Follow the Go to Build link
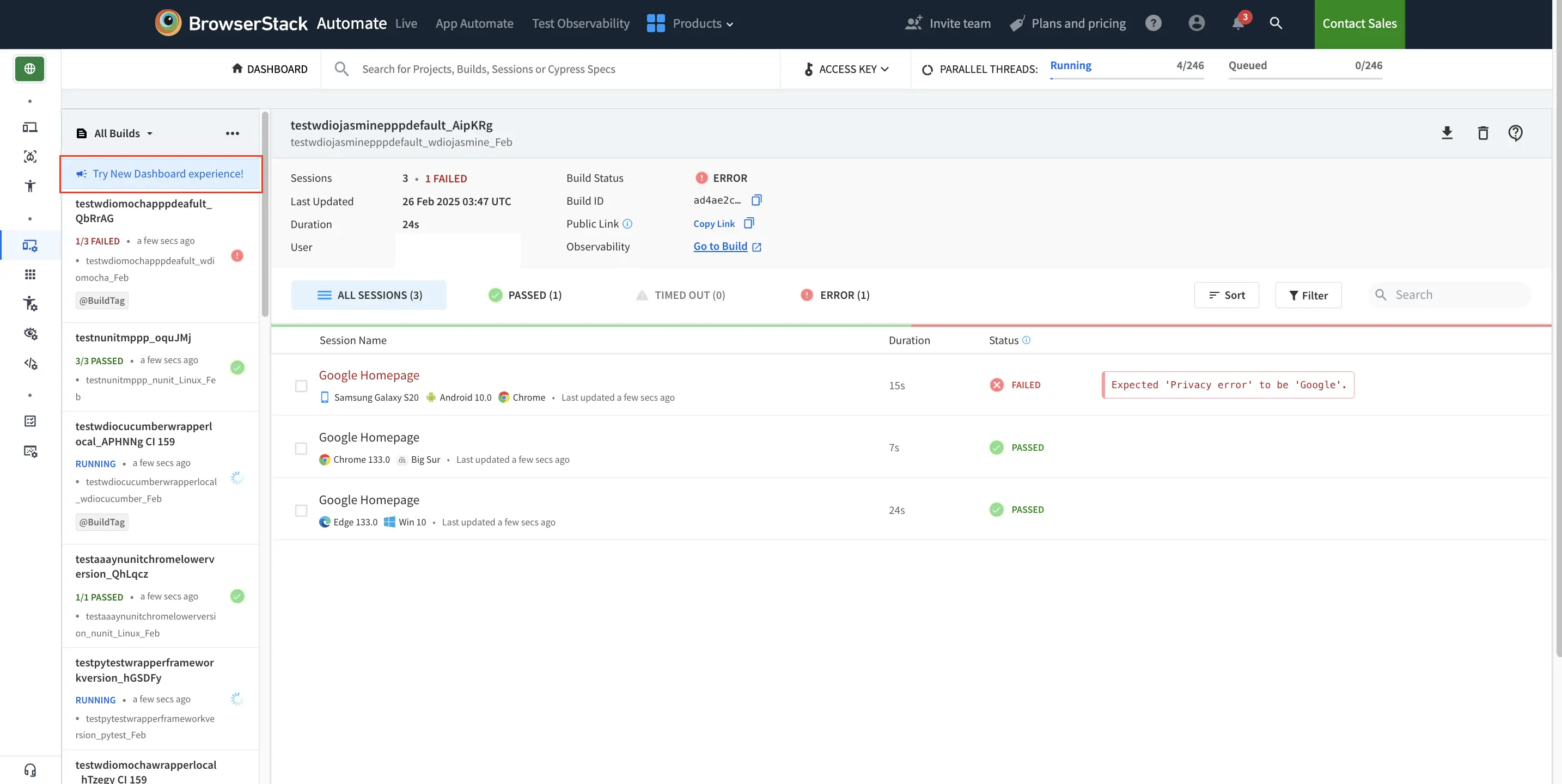Image resolution: width=1562 pixels, height=784 pixels. (722, 246)
